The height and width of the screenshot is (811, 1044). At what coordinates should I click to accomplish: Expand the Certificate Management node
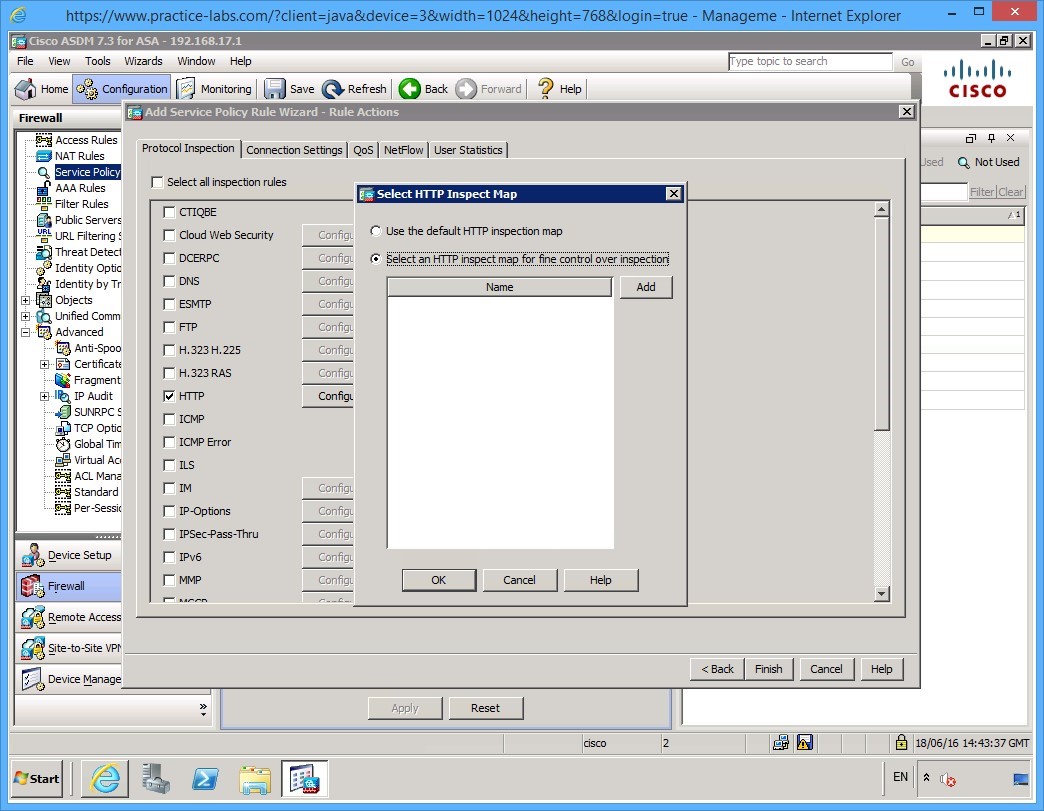pos(44,363)
